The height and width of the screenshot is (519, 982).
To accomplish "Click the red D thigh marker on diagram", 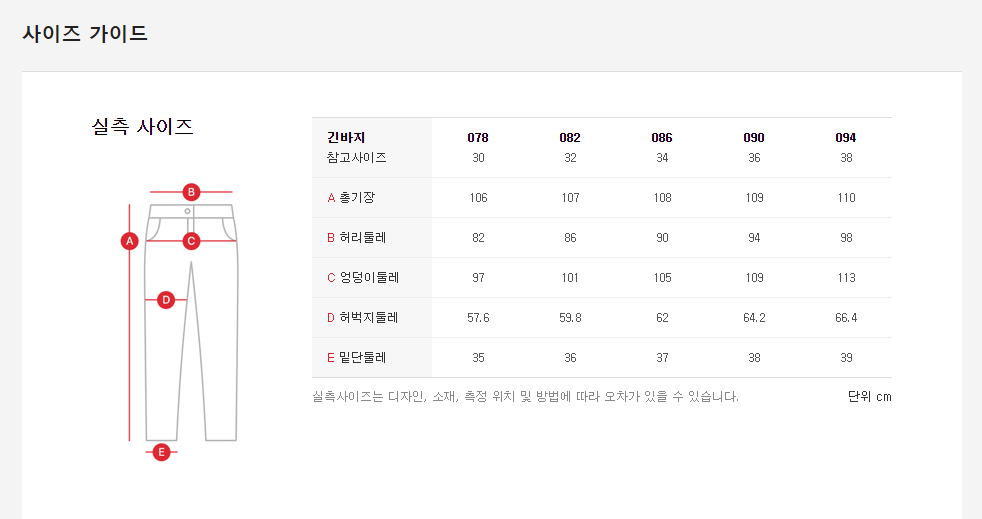I will click(x=166, y=299).
